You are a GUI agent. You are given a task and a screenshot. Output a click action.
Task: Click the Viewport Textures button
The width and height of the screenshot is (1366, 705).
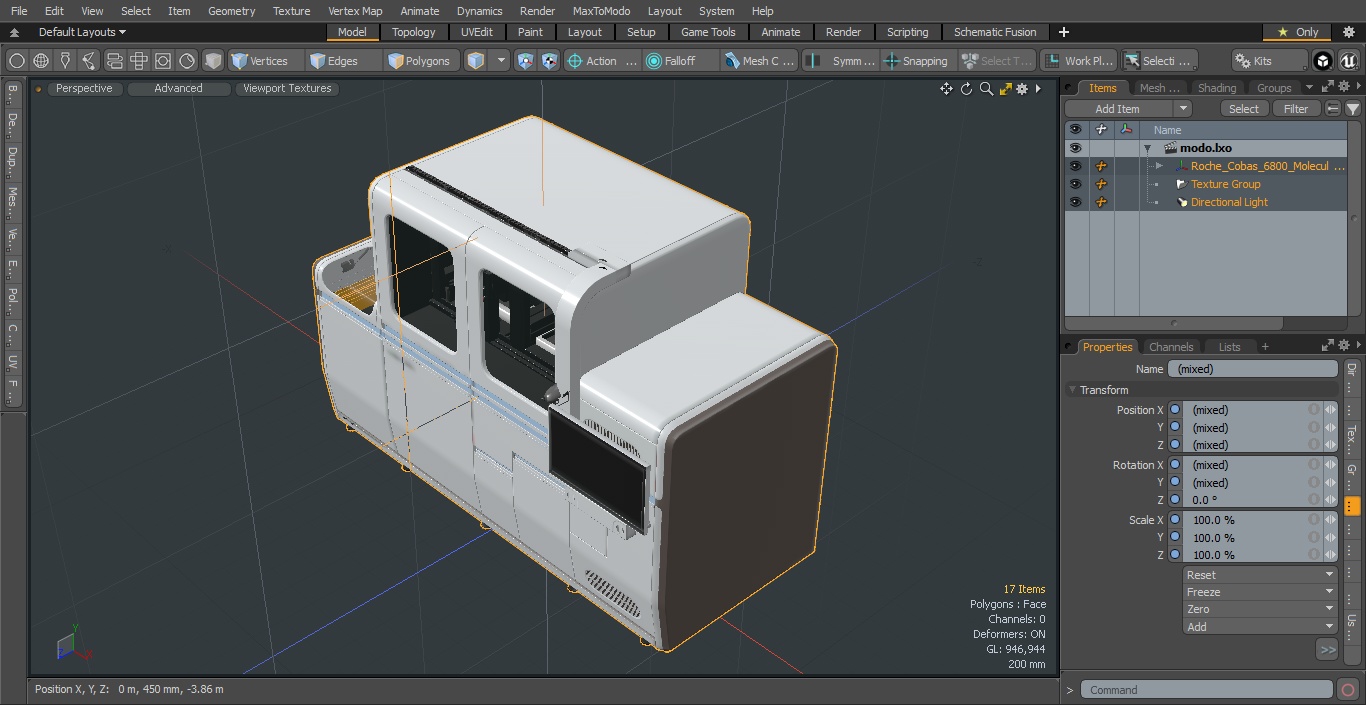(x=287, y=88)
